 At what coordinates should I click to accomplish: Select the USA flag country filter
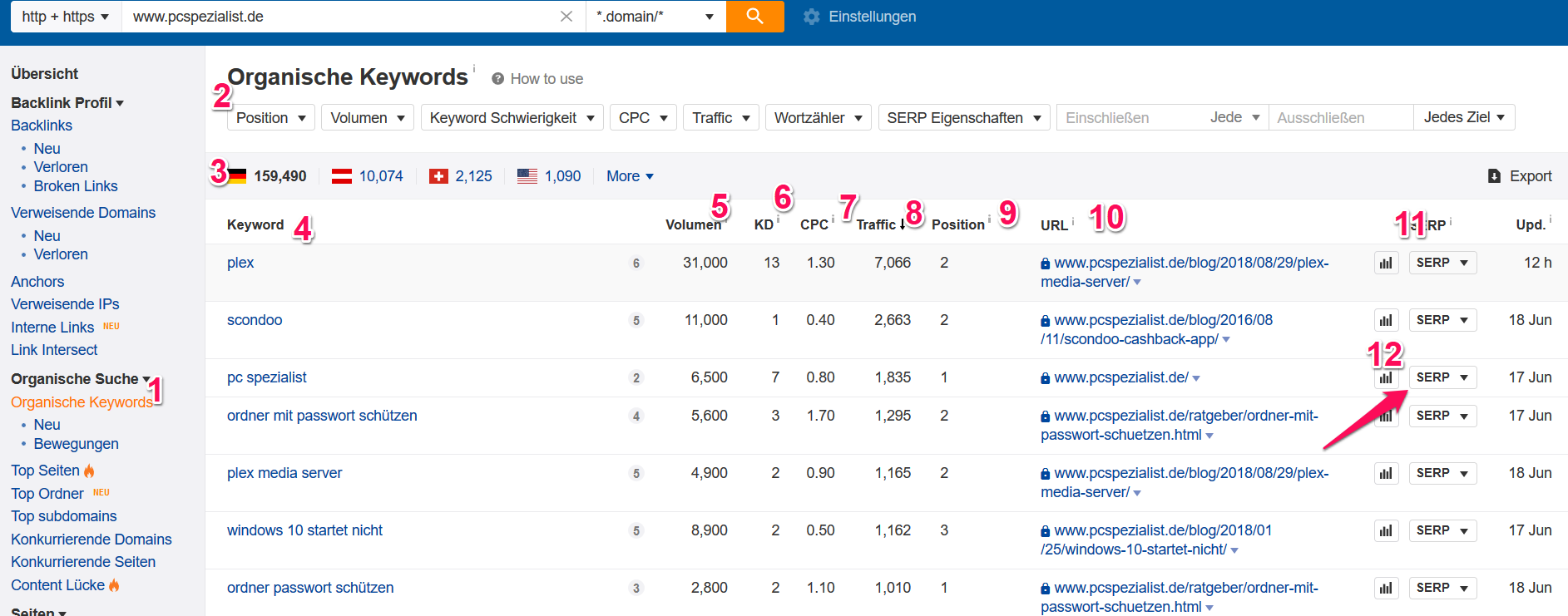(x=527, y=176)
